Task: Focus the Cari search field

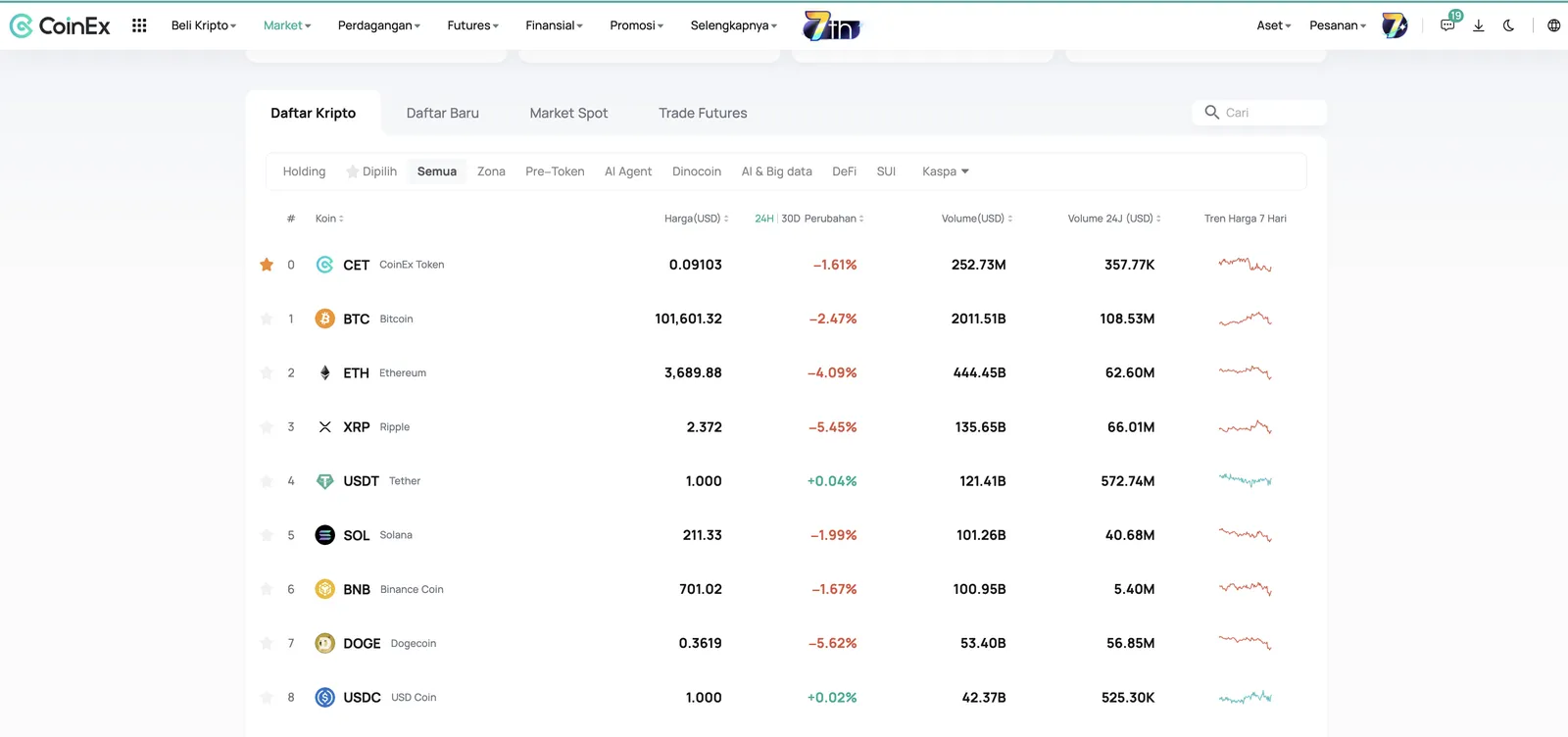Action: point(1259,113)
